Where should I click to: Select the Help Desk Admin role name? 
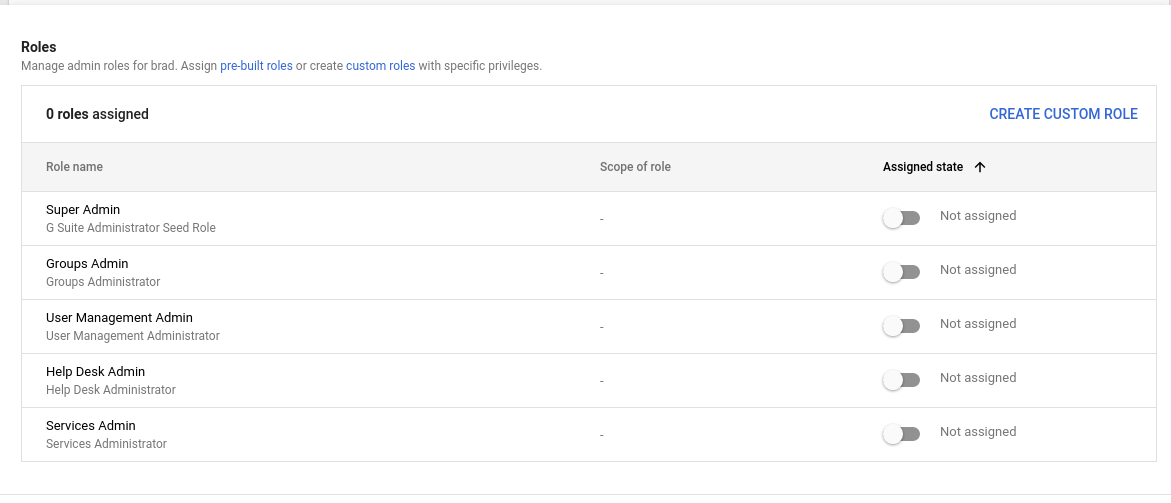pyautogui.click(x=95, y=372)
